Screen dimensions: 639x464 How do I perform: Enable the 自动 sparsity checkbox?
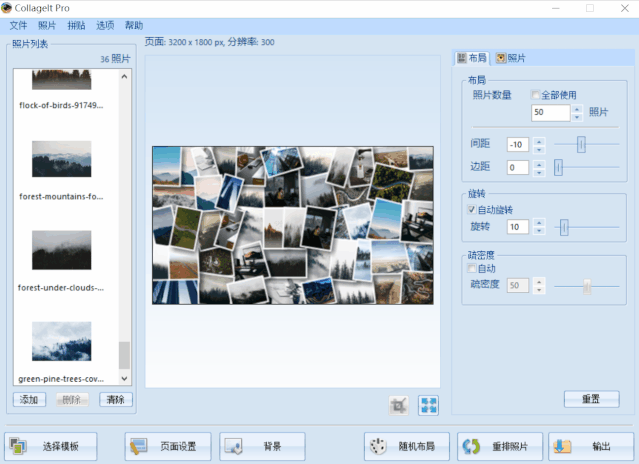point(473,269)
